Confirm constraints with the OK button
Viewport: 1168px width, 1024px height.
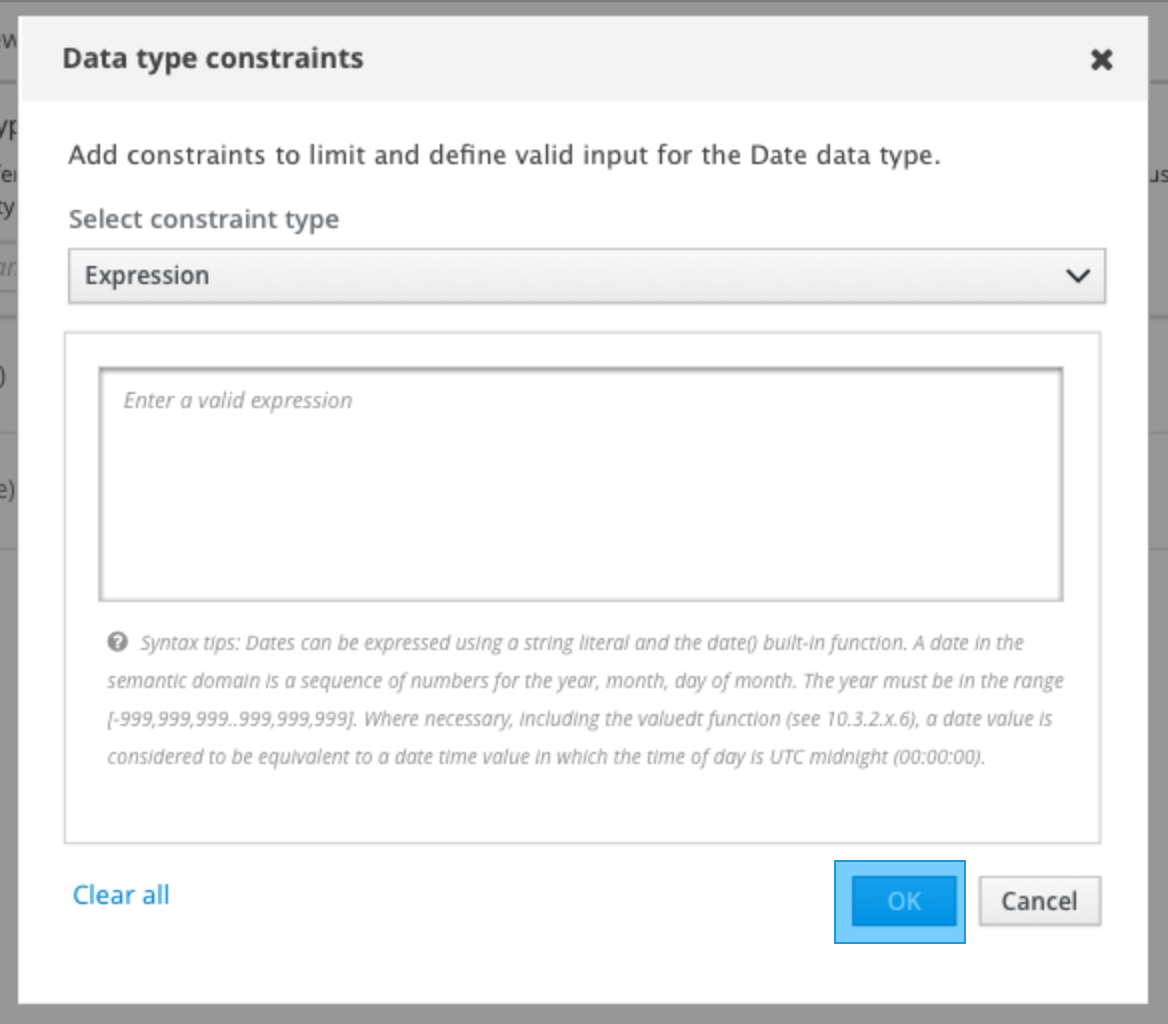[903, 901]
